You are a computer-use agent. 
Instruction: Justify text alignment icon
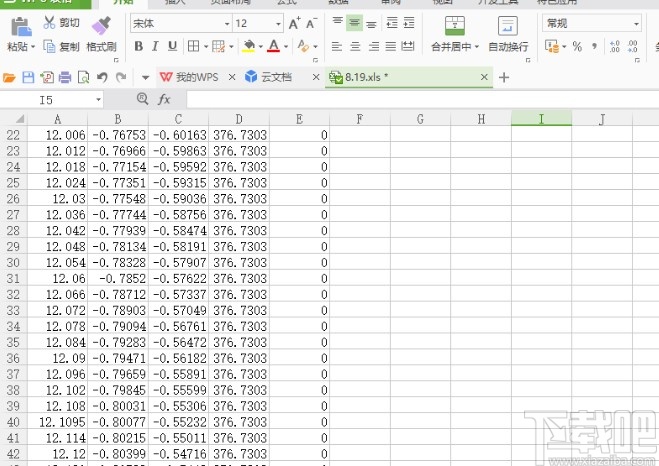pos(391,46)
